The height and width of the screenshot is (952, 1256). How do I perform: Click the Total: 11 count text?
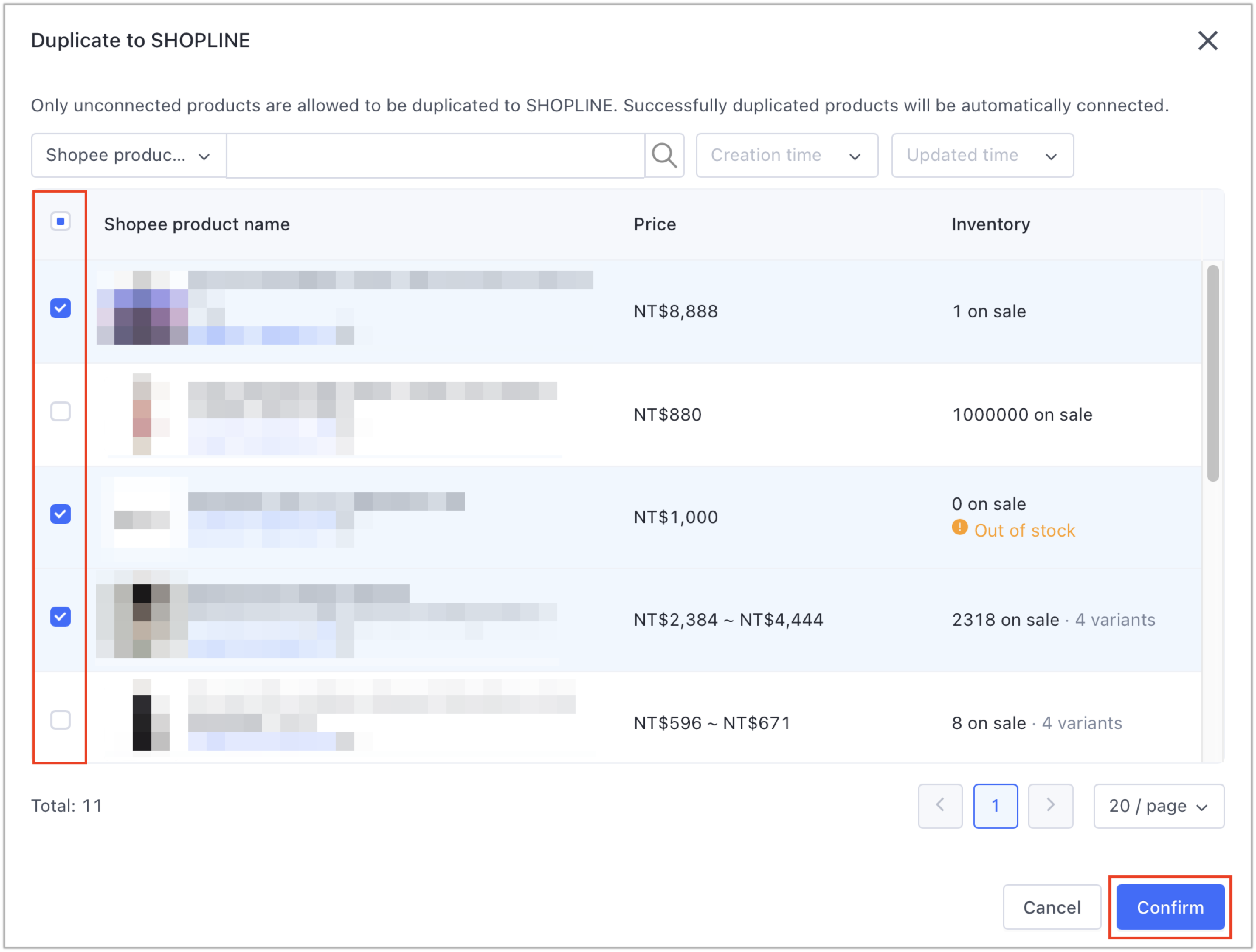pyautogui.click(x=66, y=806)
